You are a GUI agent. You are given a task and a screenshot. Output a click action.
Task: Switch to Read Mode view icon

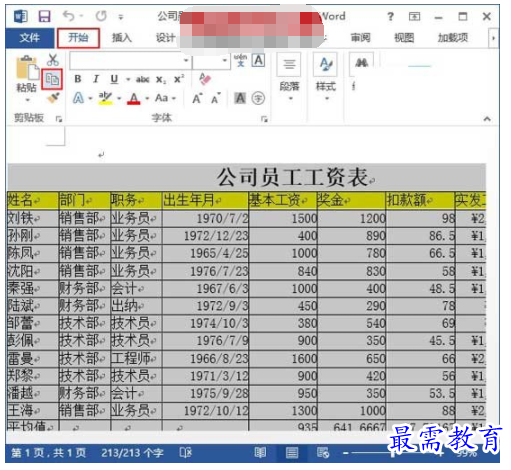click(x=260, y=453)
